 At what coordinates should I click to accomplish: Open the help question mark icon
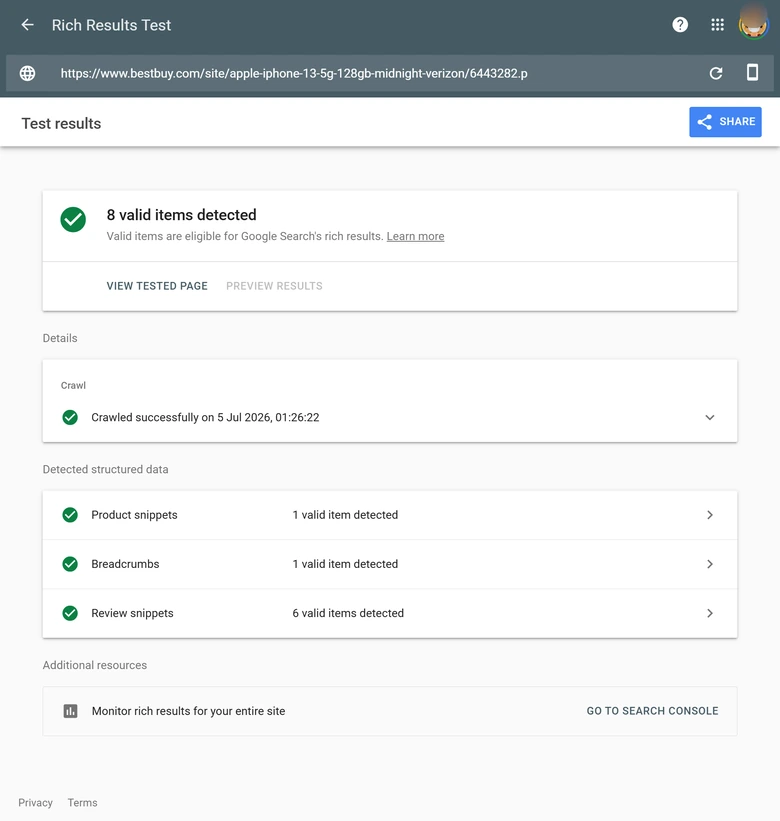tap(680, 25)
